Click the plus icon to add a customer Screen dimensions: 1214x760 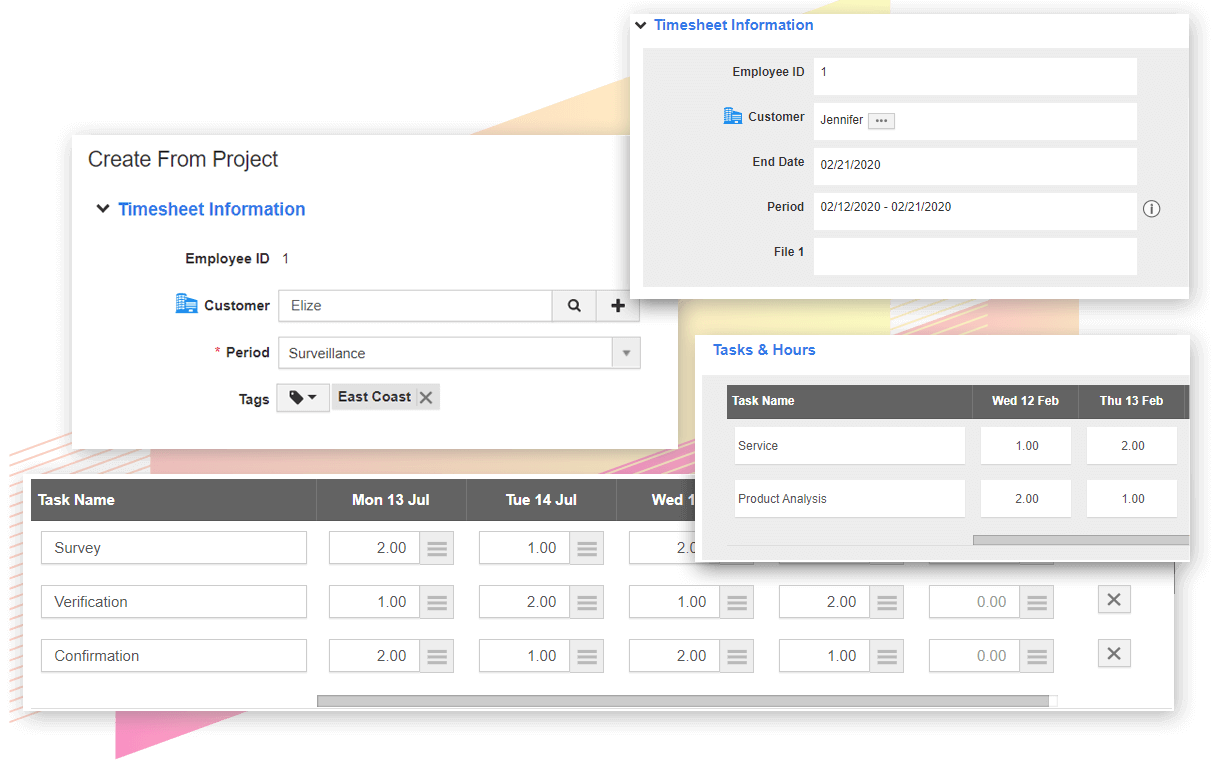coord(618,306)
